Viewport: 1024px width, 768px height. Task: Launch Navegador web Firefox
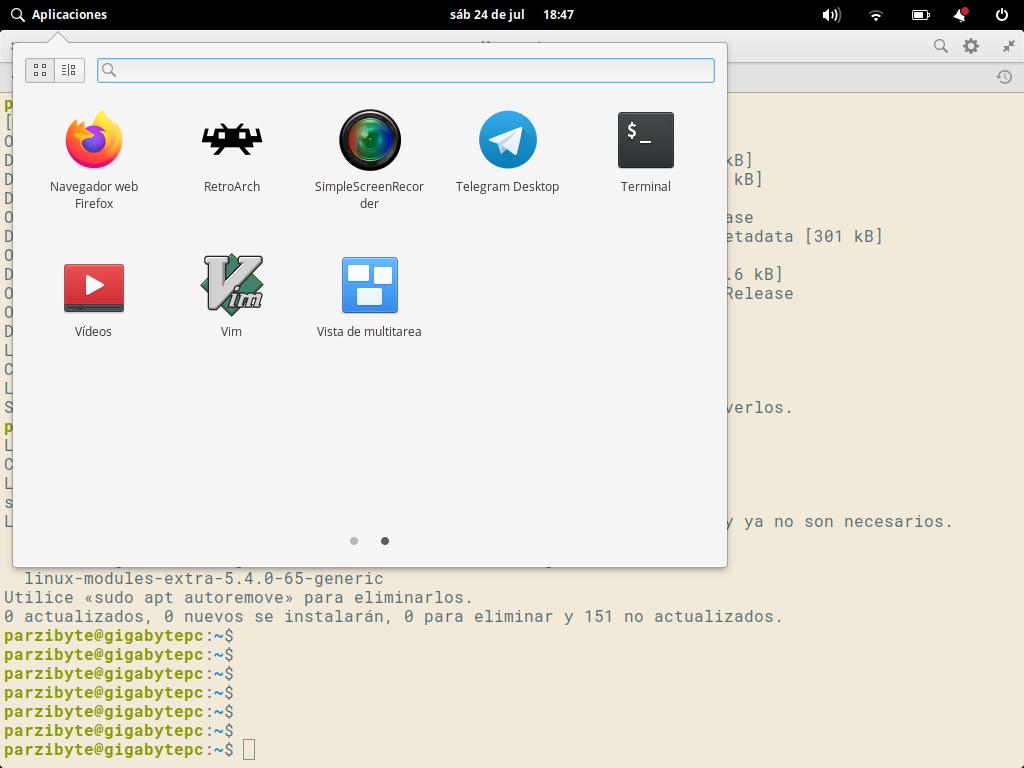(93, 159)
